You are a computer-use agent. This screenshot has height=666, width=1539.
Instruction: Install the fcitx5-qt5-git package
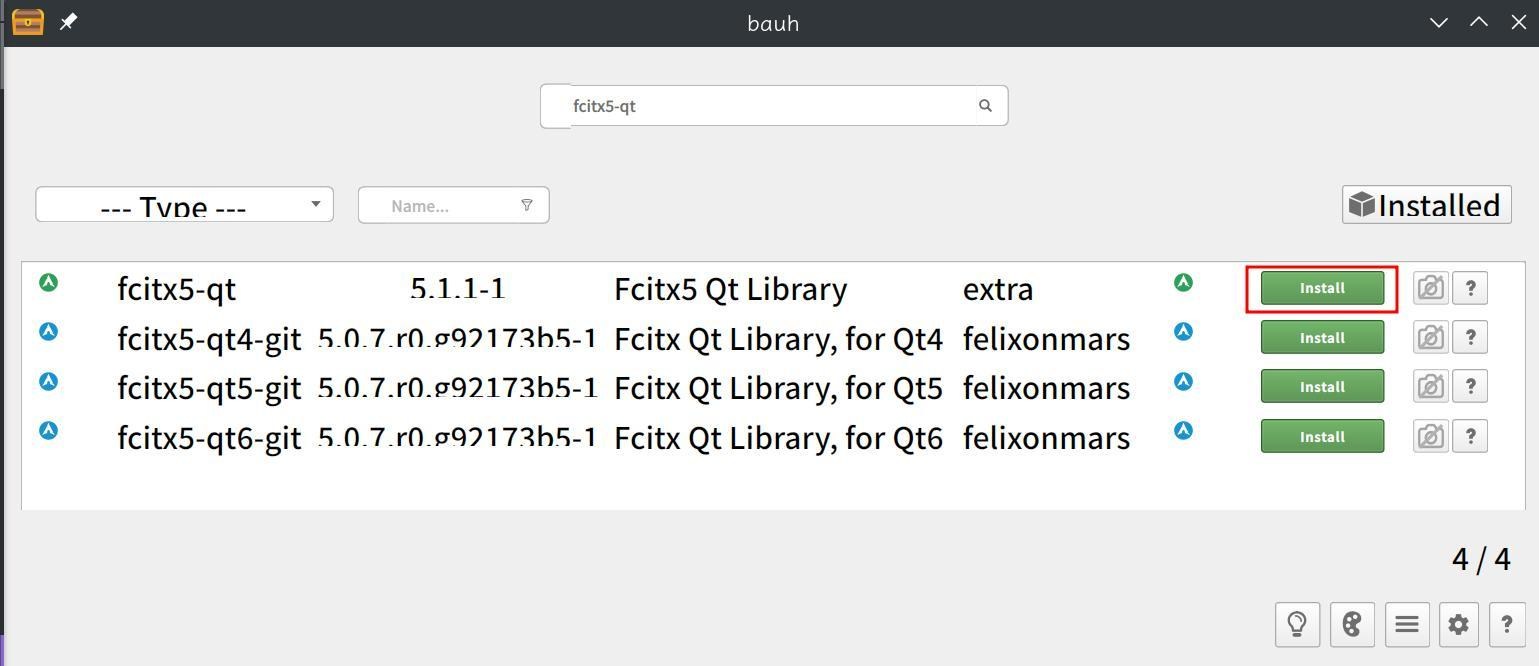point(1321,386)
